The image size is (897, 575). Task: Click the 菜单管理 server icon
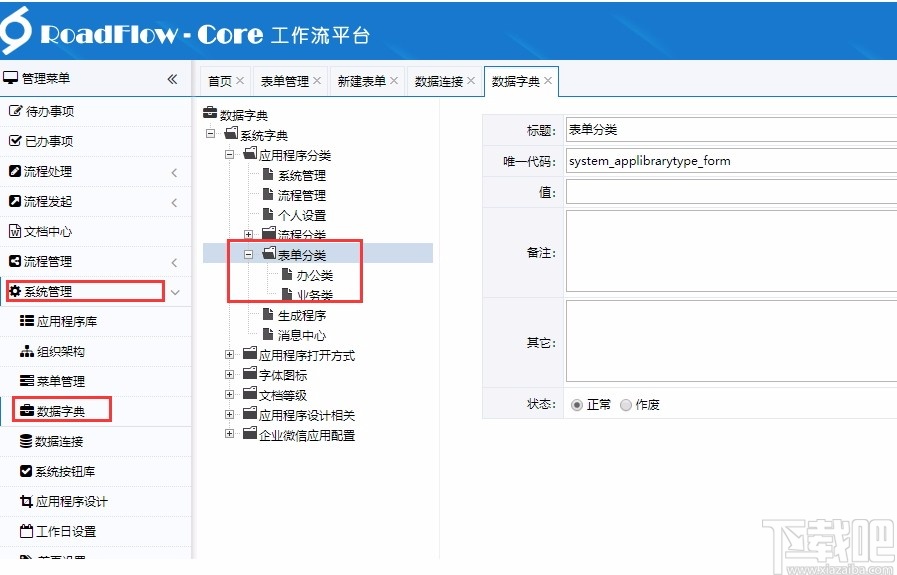point(26,380)
